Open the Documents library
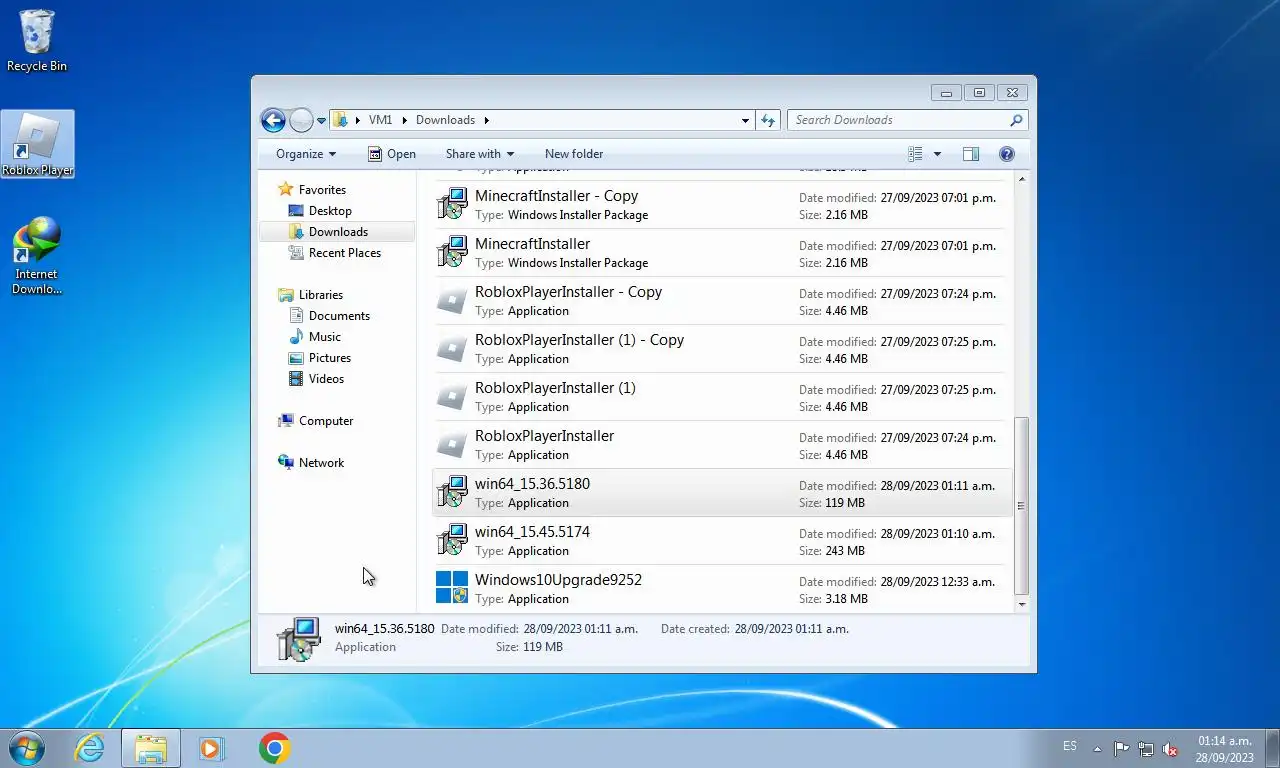 pos(339,316)
